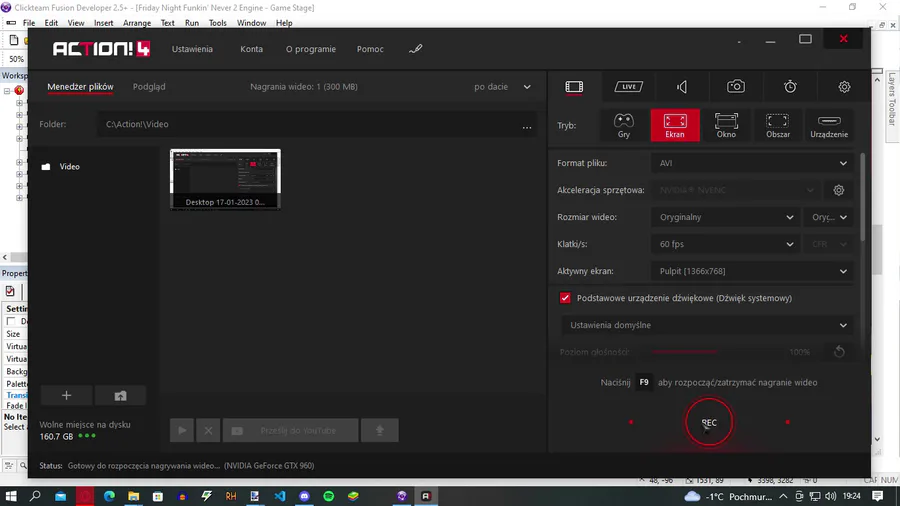
Task: Click the Nagrania wideo: 1 (300 MB) text
Action: pyautogui.click(x=304, y=87)
